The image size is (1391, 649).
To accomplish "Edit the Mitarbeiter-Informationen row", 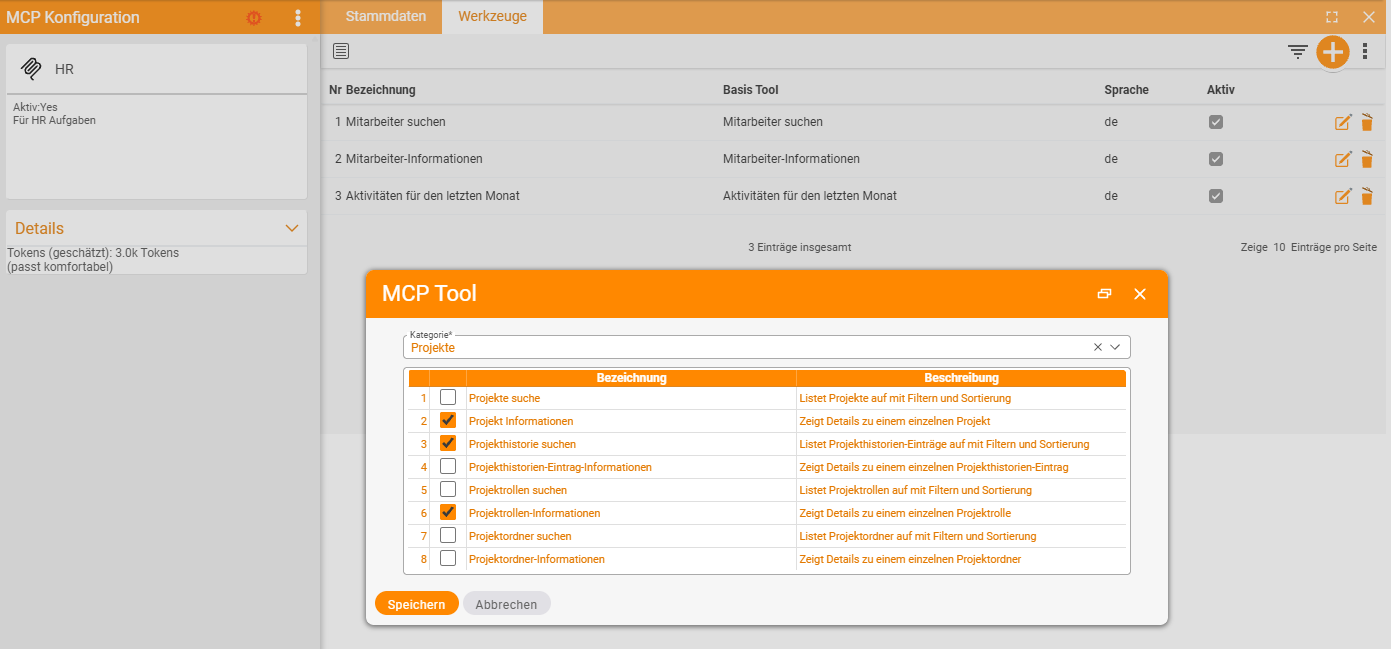I will (x=1343, y=159).
